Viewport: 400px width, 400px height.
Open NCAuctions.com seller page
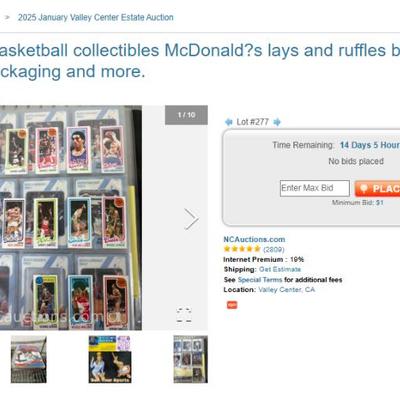[254, 239]
